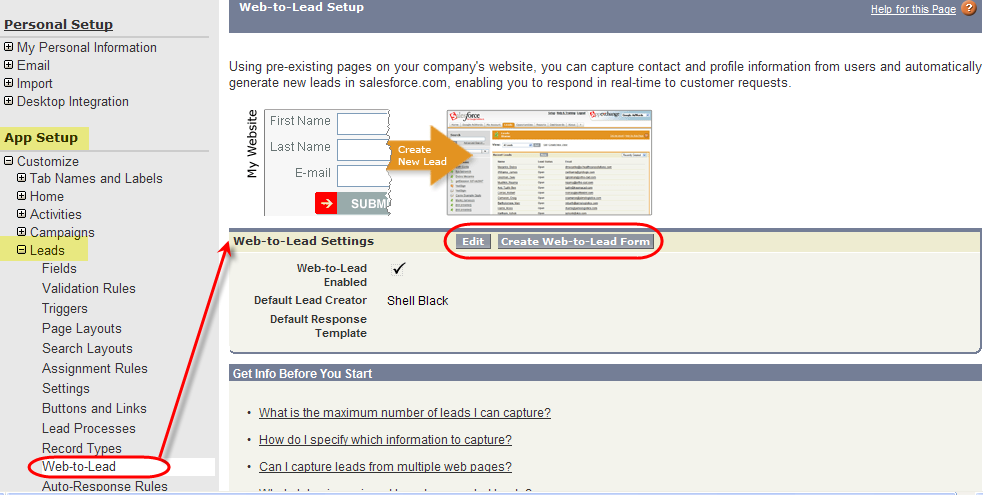Click Create Web-to-Lead Form button

(x=576, y=241)
